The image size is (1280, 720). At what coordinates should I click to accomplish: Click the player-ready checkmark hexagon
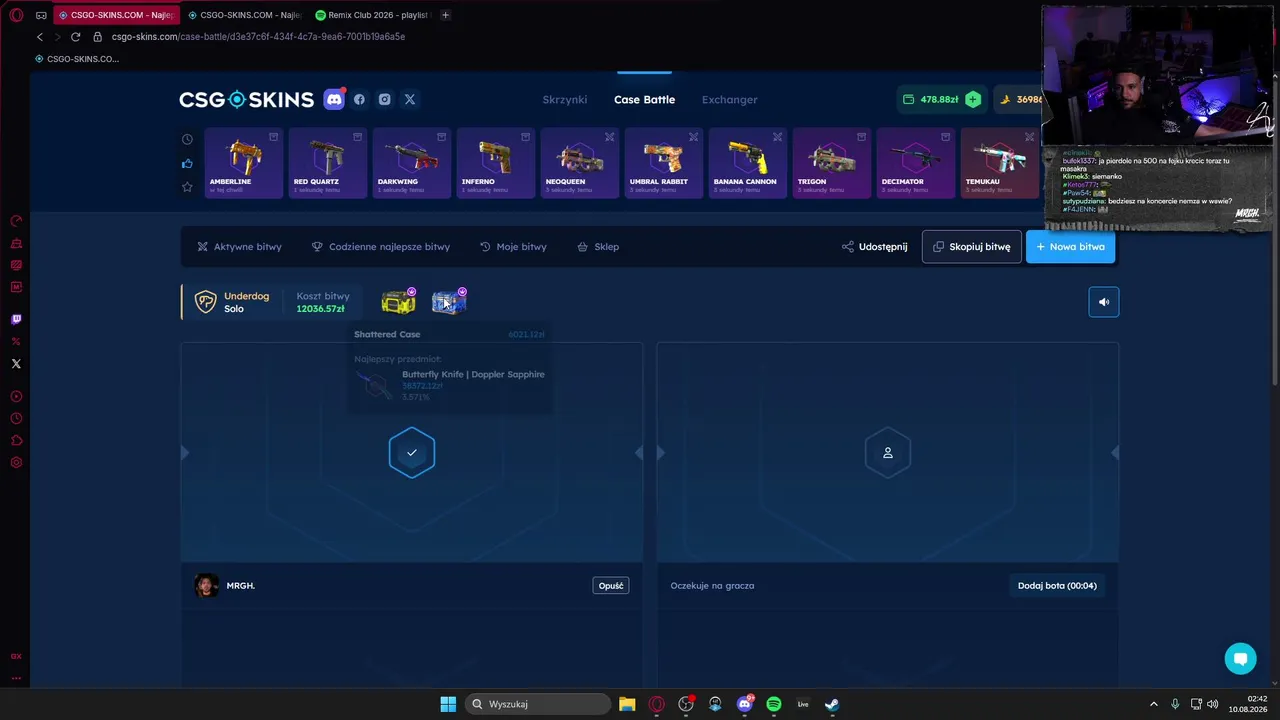[x=412, y=453]
